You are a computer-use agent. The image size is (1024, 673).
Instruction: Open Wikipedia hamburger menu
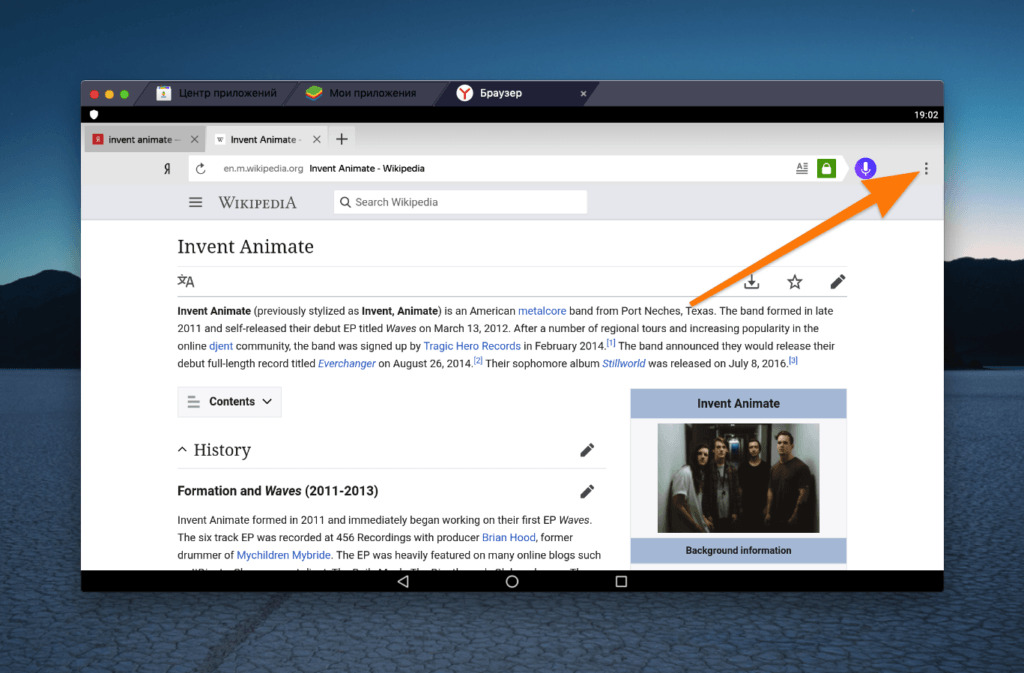point(195,202)
